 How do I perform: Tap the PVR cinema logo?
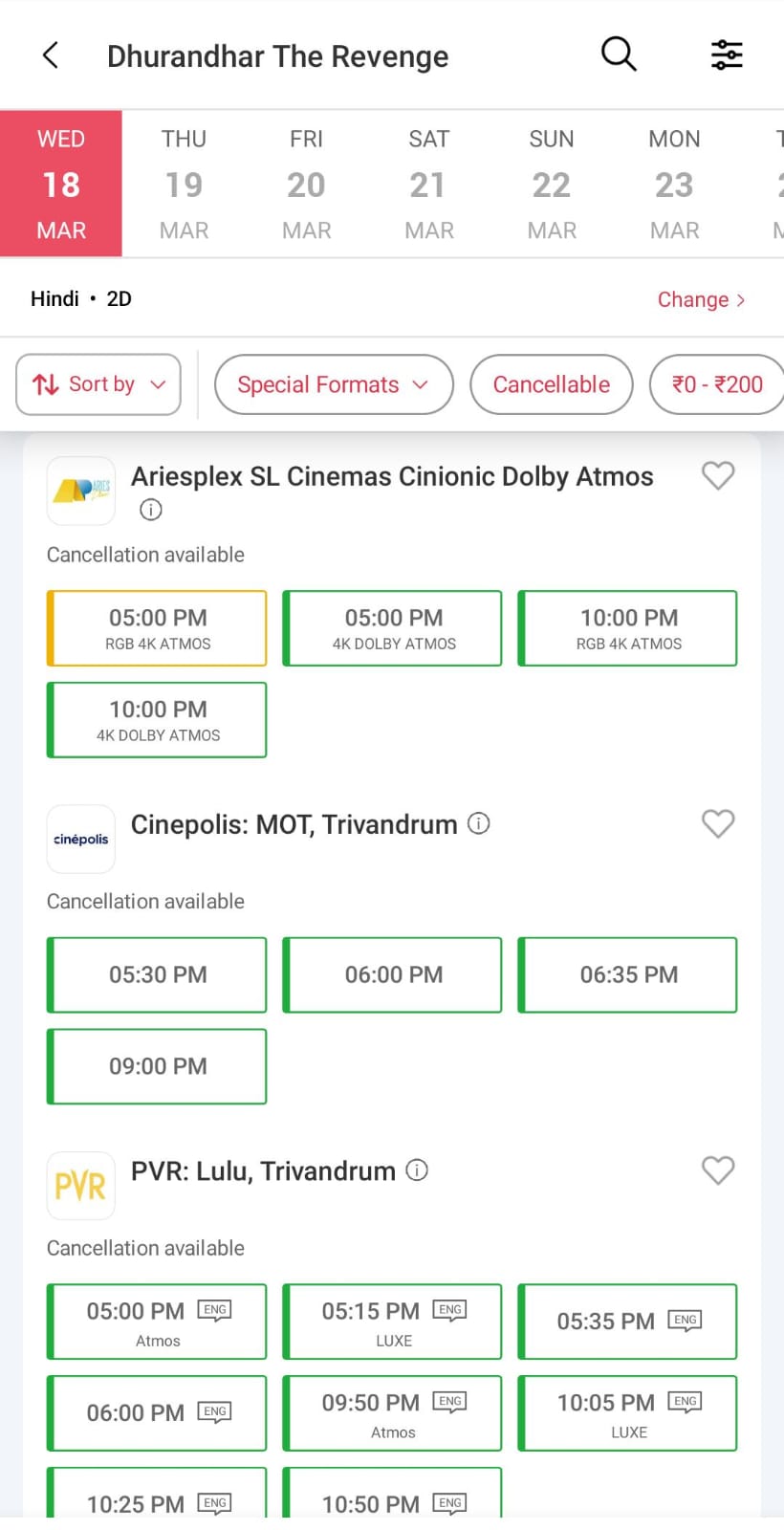pos(81,1187)
